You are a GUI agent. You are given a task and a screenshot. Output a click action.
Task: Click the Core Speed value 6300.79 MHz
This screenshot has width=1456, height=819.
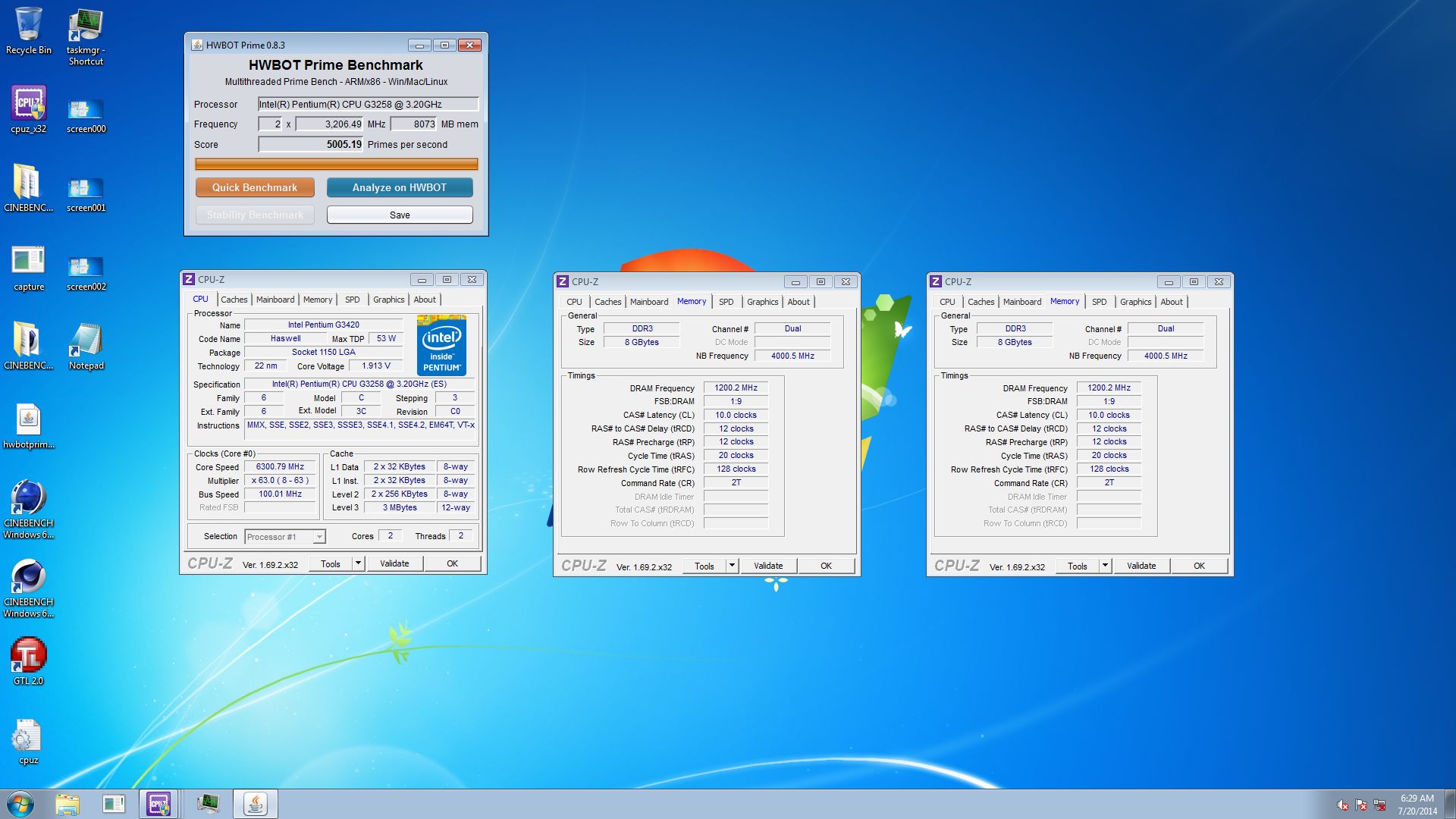point(280,466)
